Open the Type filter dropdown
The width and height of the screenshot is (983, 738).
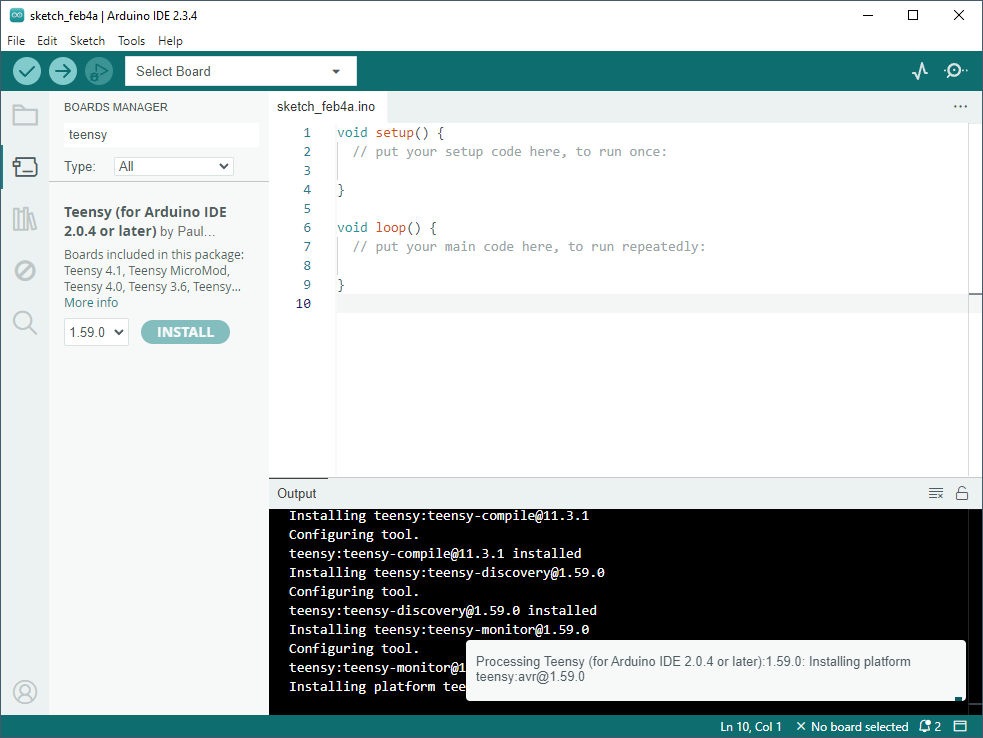point(174,167)
